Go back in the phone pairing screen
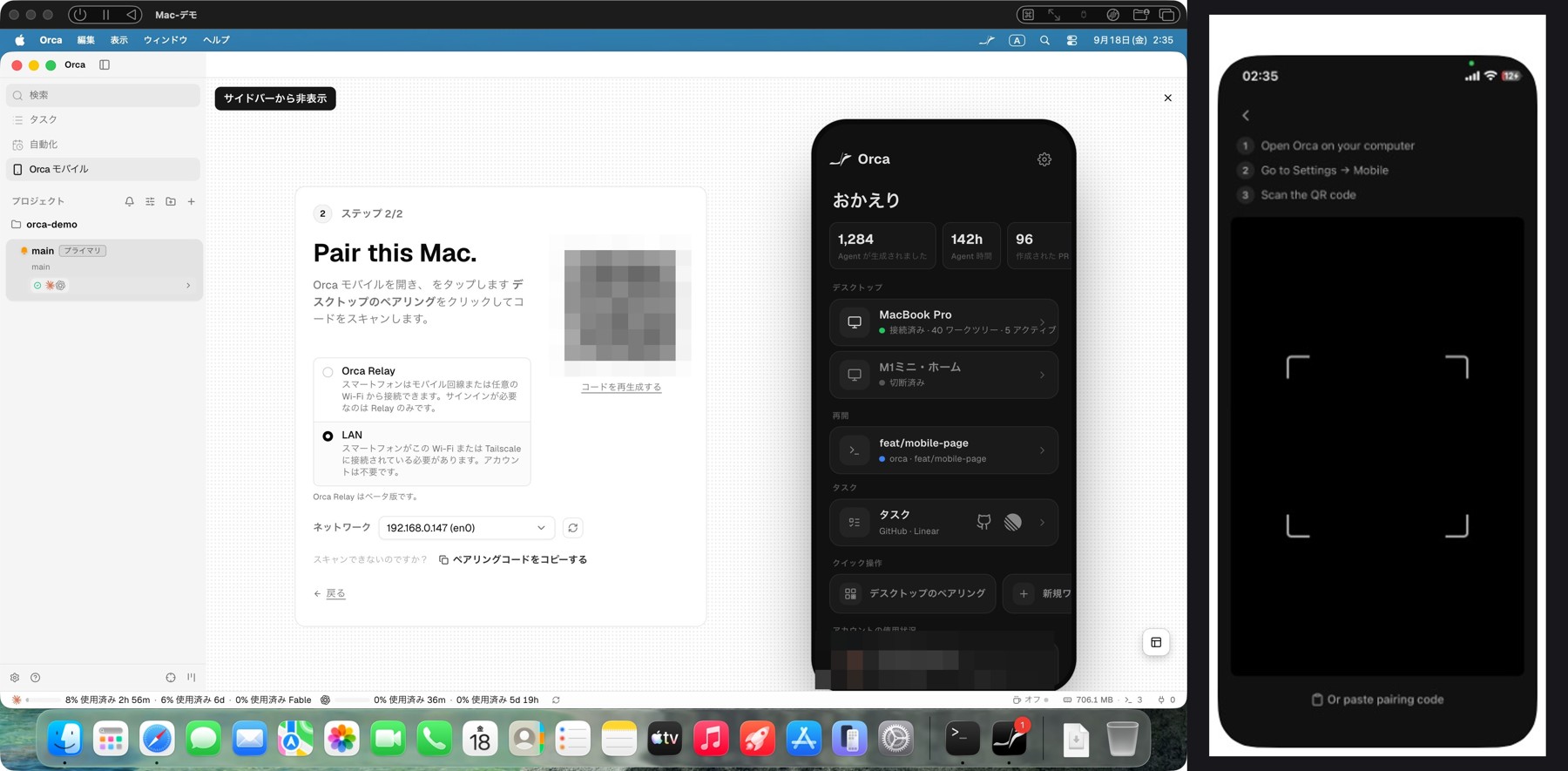The height and width of the screenshot is (771, 1568). (1246, 115)
